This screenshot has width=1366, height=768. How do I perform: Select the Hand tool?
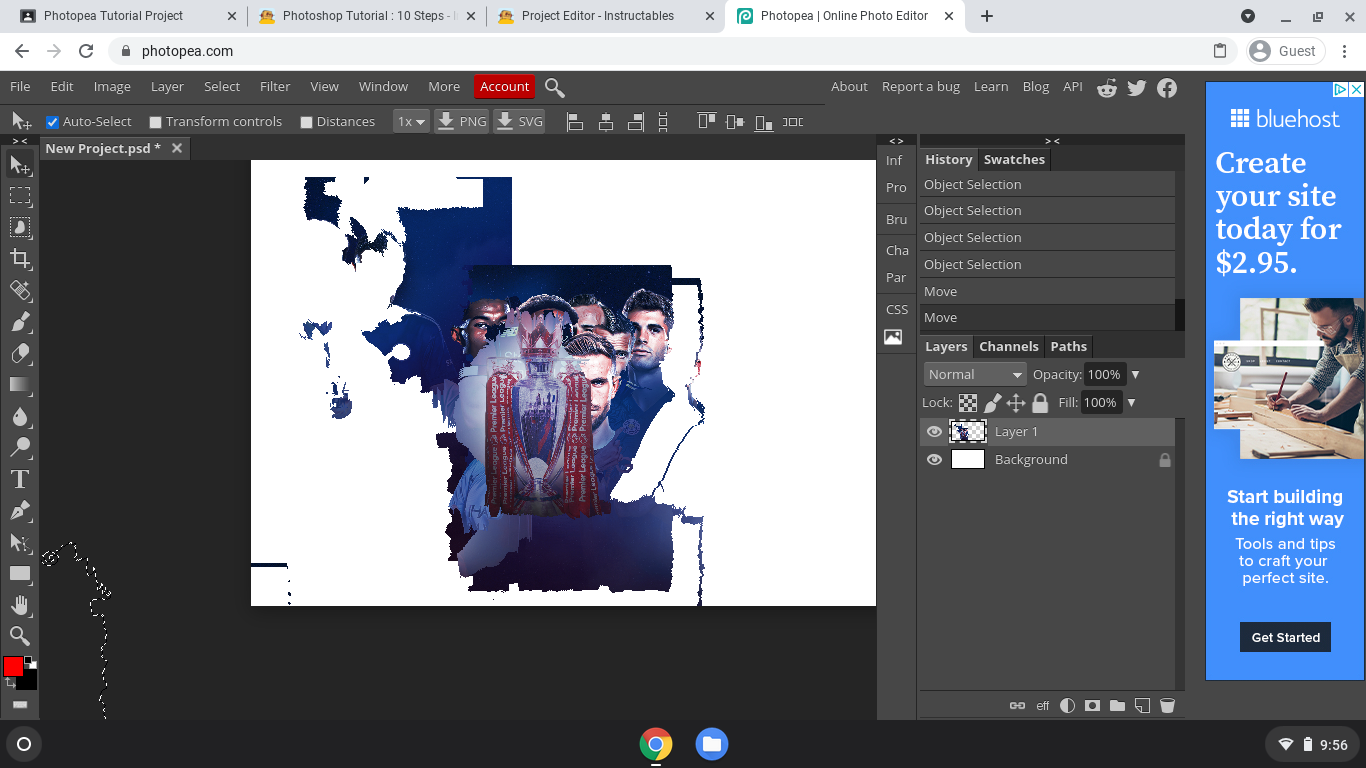20,605
